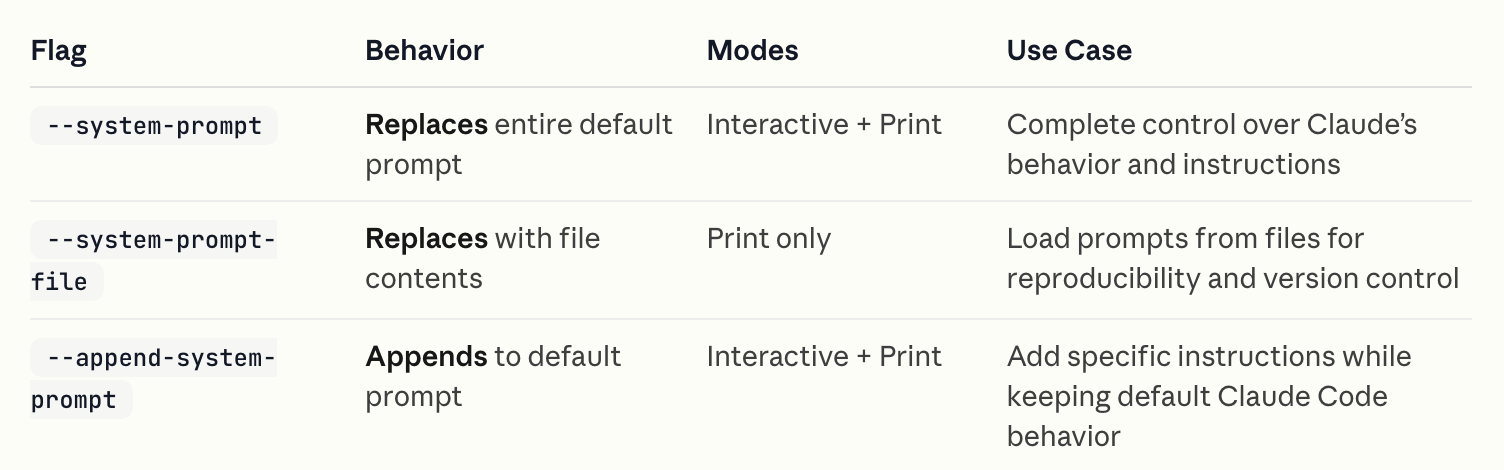Screen dimensions: 1504x470
Task: Click bold Replaces in the file contents cell
Action: click(426, 239)
